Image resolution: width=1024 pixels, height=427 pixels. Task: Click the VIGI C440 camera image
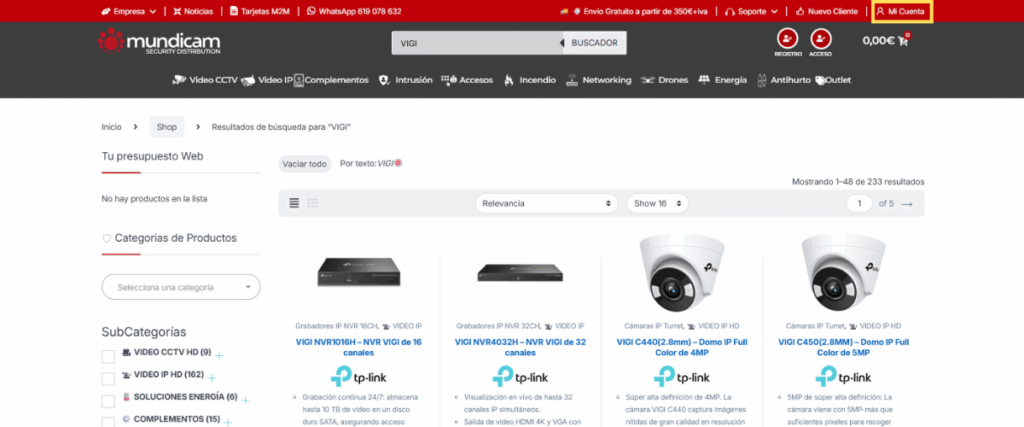click(682, 273)
